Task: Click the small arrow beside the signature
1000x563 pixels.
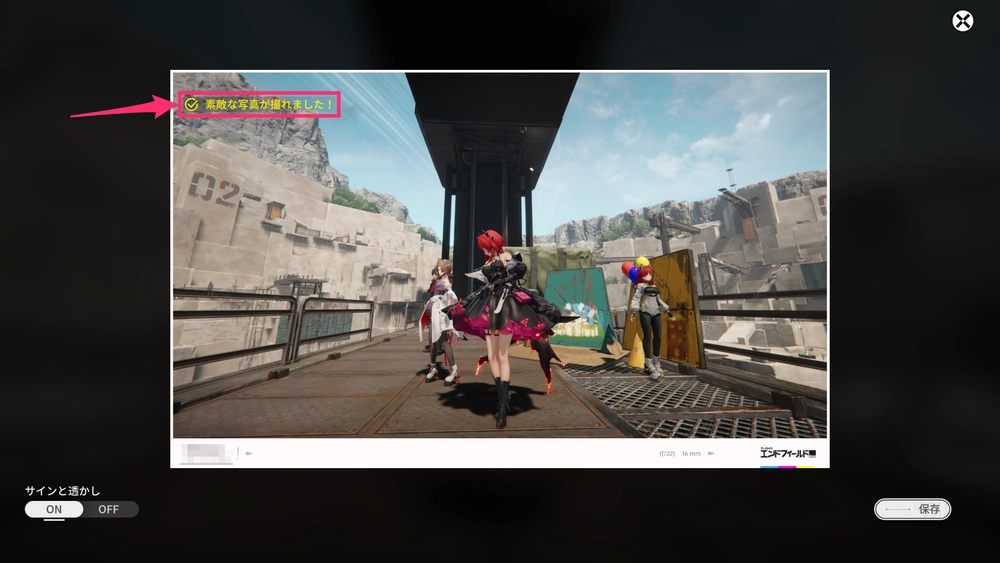Action: [x=249, y=453]
